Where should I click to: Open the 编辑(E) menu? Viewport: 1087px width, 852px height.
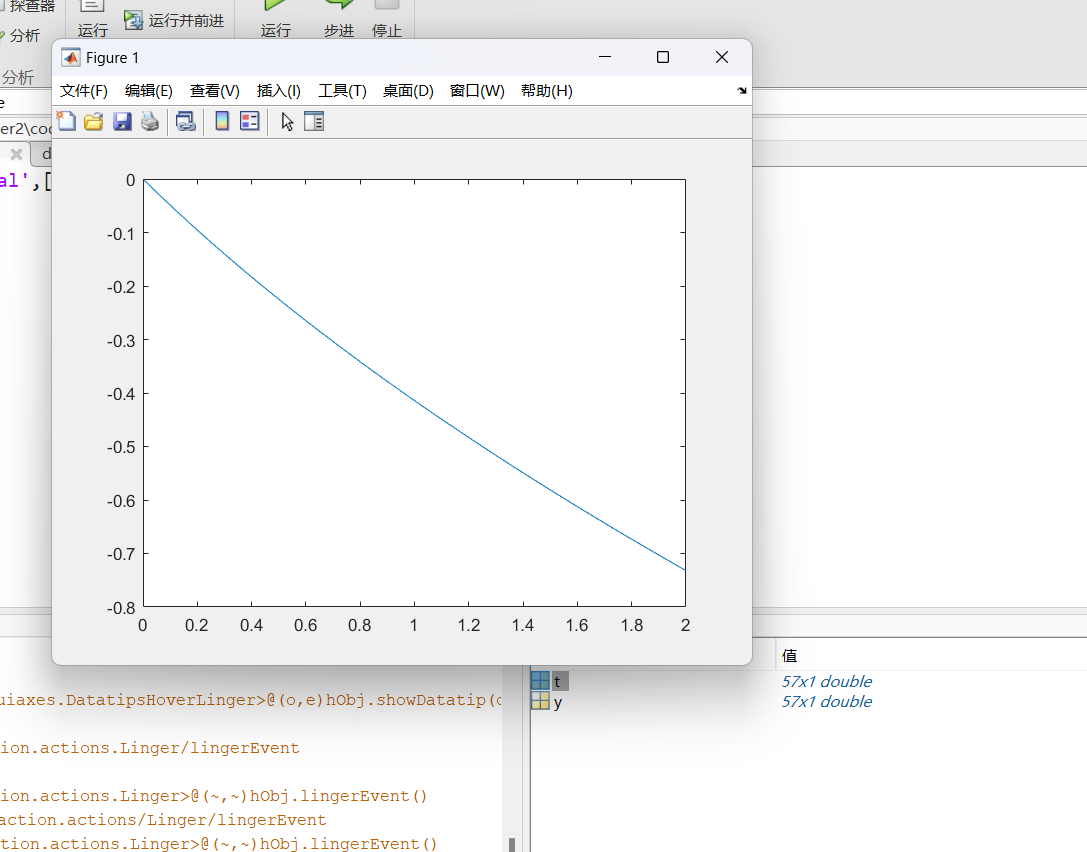pyautogui.click(x=148, y=91)
